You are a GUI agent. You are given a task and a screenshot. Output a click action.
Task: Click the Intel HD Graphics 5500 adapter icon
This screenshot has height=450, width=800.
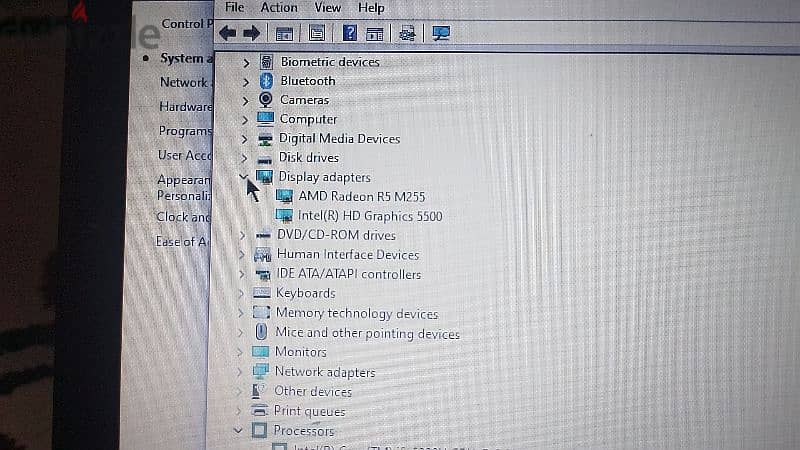284,216
